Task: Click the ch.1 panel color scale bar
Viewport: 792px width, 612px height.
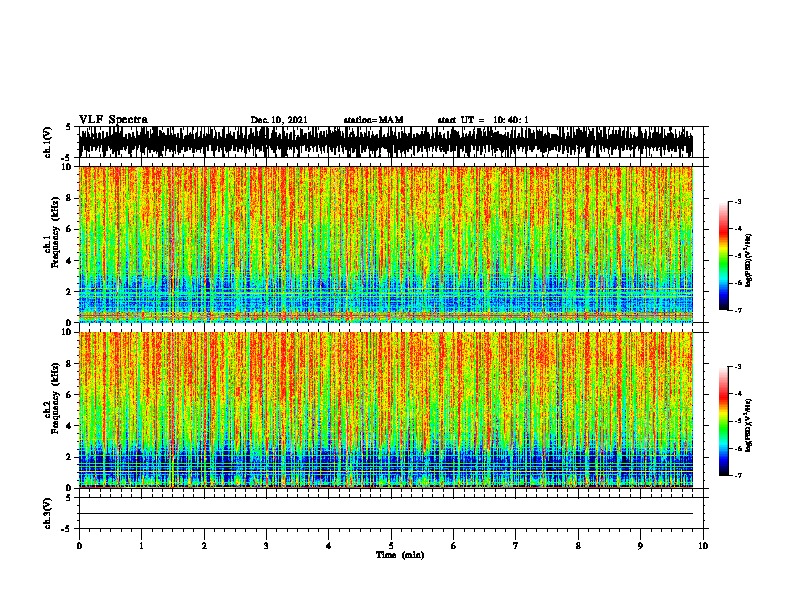Action: [724, 256]
